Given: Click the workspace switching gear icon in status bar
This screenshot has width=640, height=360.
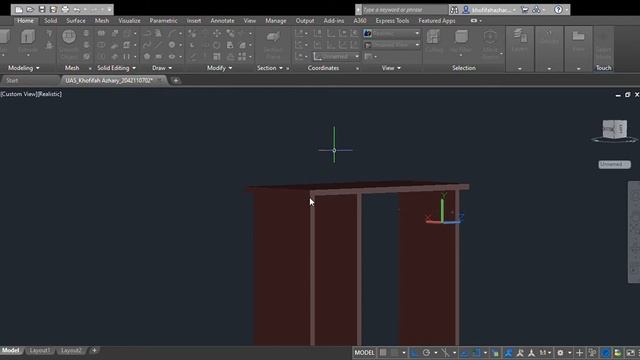Looking at the screenshot, I should pos(560,352).
